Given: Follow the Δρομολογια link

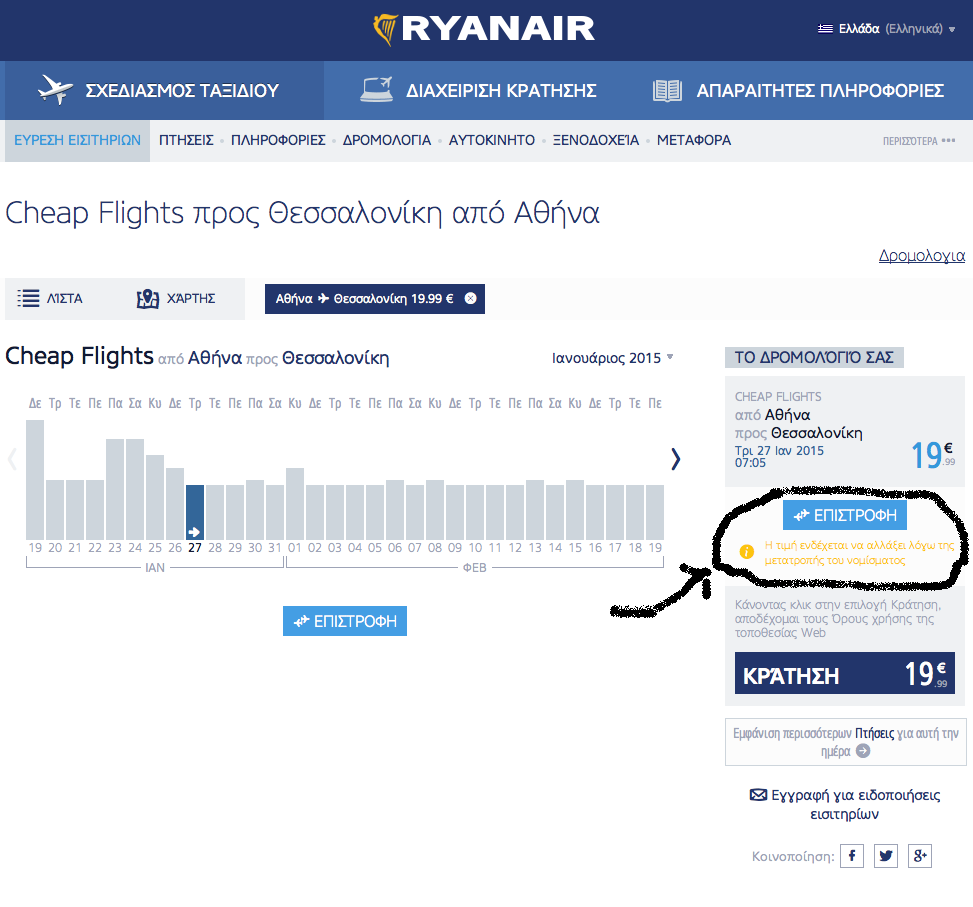Looking at the screenshot, I should [921, 256].
